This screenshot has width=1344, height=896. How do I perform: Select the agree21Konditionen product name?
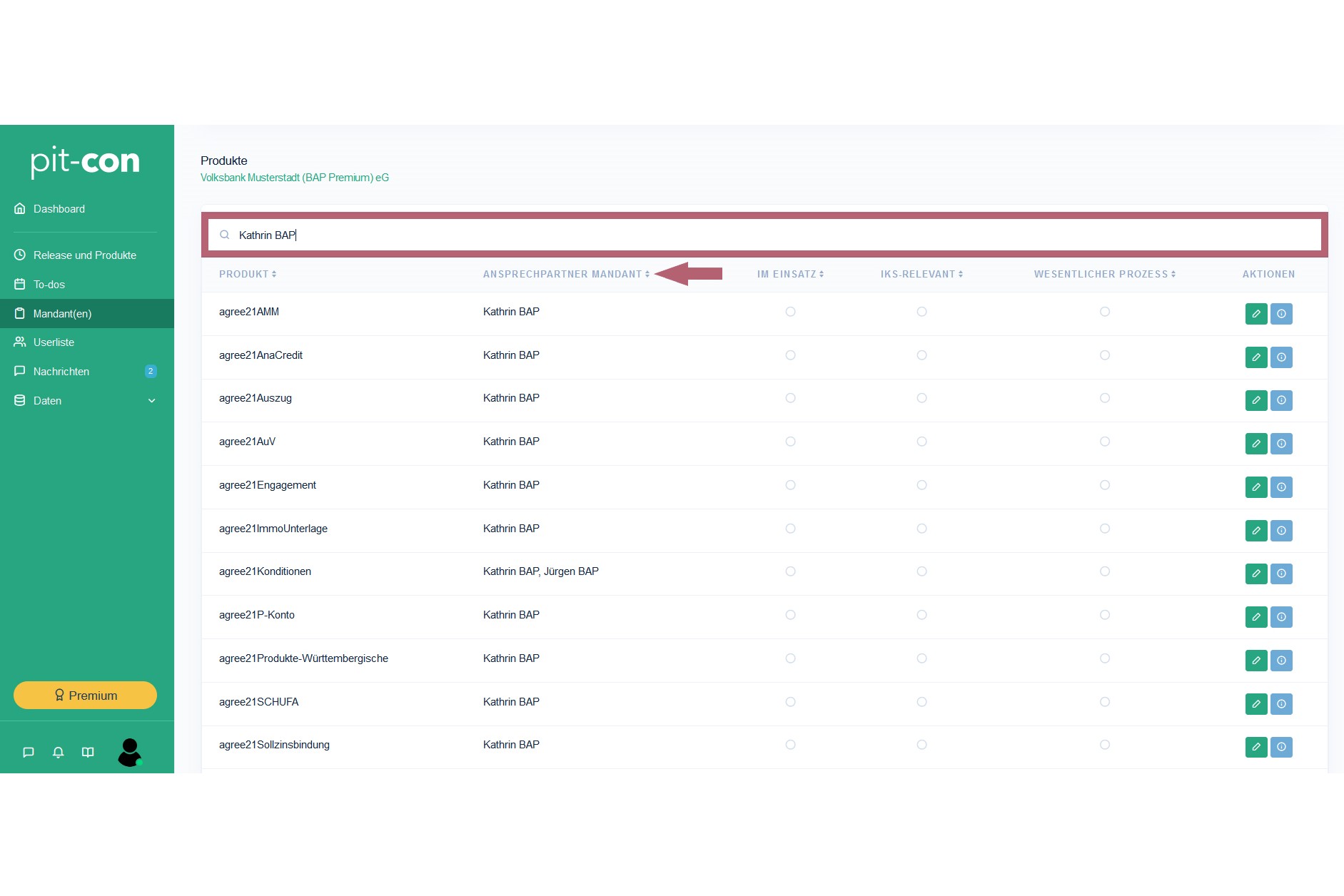(x=265, y=571)
